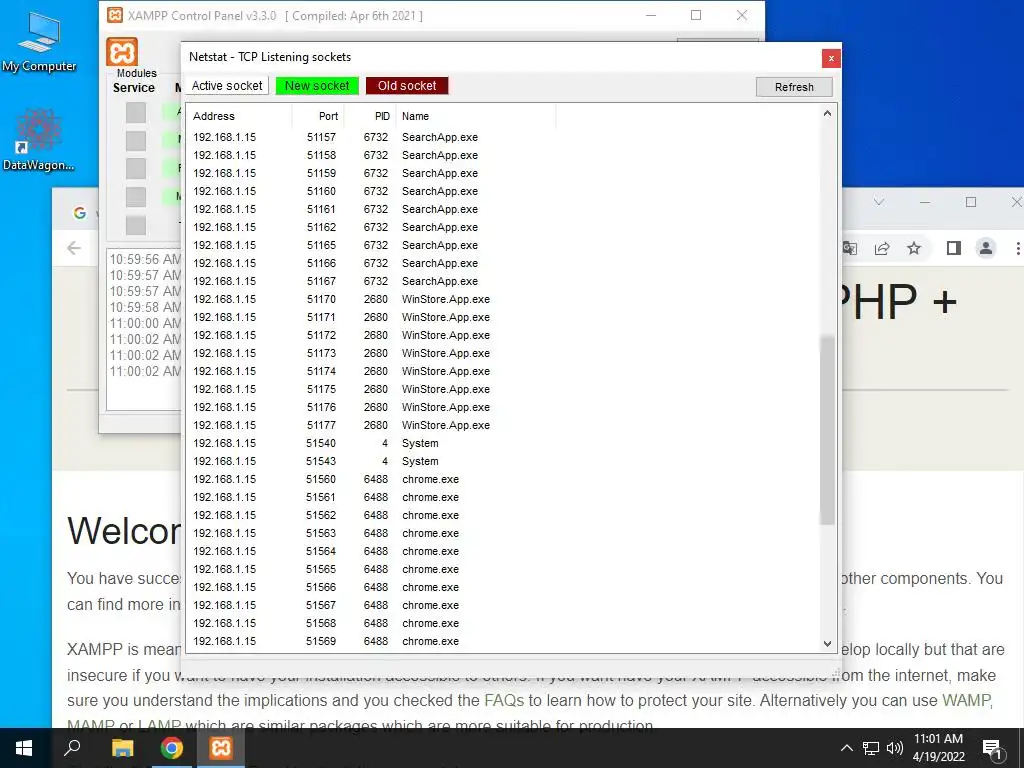
Task: Click XAMPP title bar icon
Action: (x=115, y=15)
